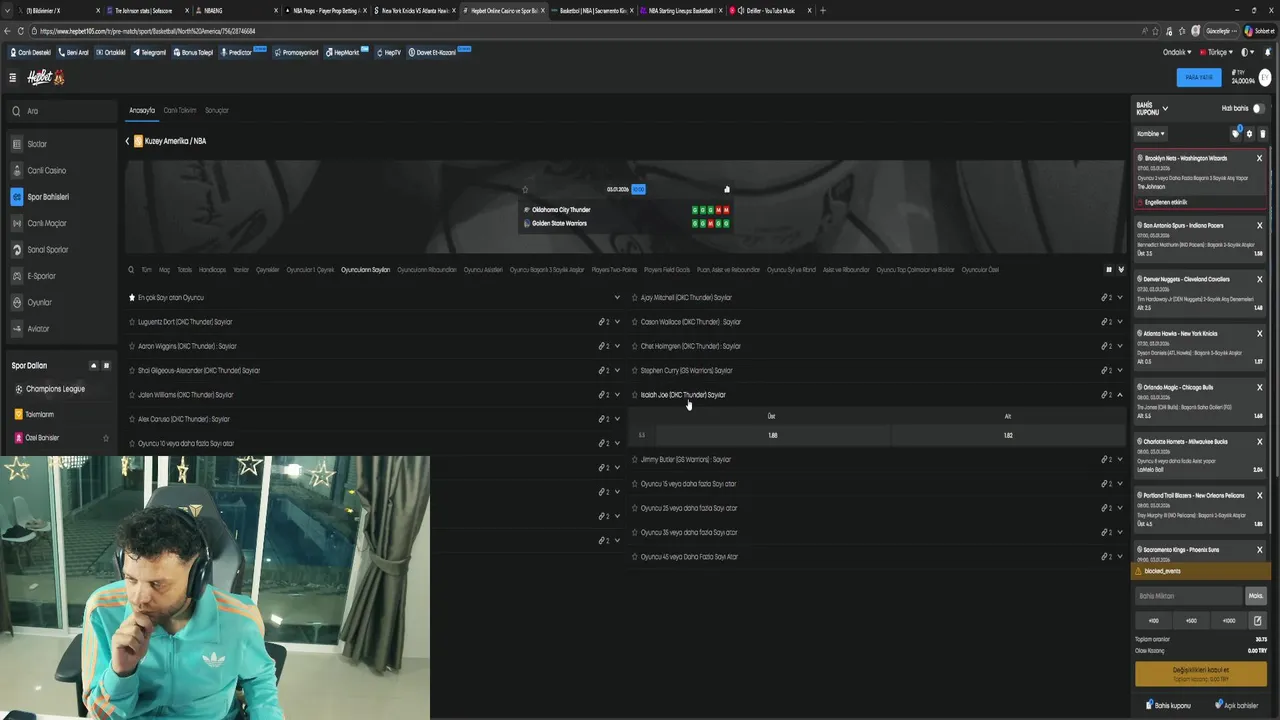This screenshot has height=720, width=1280.
Task: Clear bet slip with the trash icon
Action: (1262, 133)
